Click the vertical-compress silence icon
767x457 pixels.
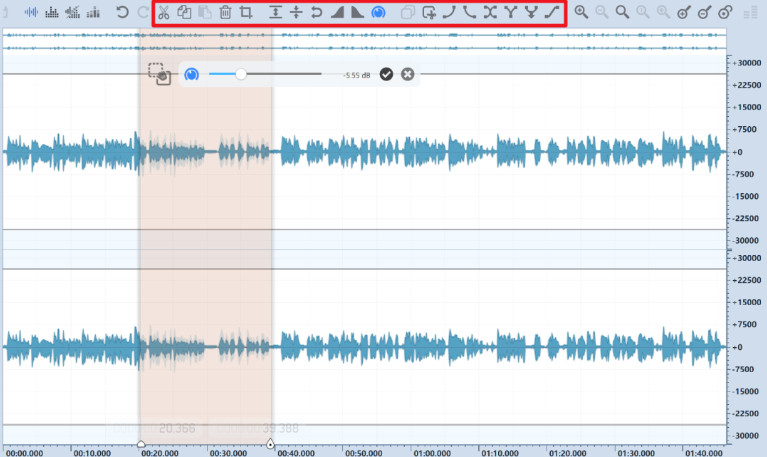click(x=296, y=12)
